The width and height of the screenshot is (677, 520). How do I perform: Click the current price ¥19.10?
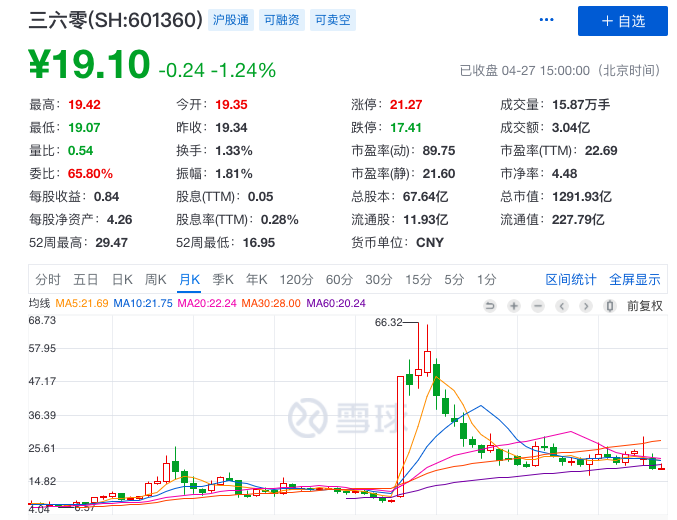pyautogui.click(x=89, y=64)
